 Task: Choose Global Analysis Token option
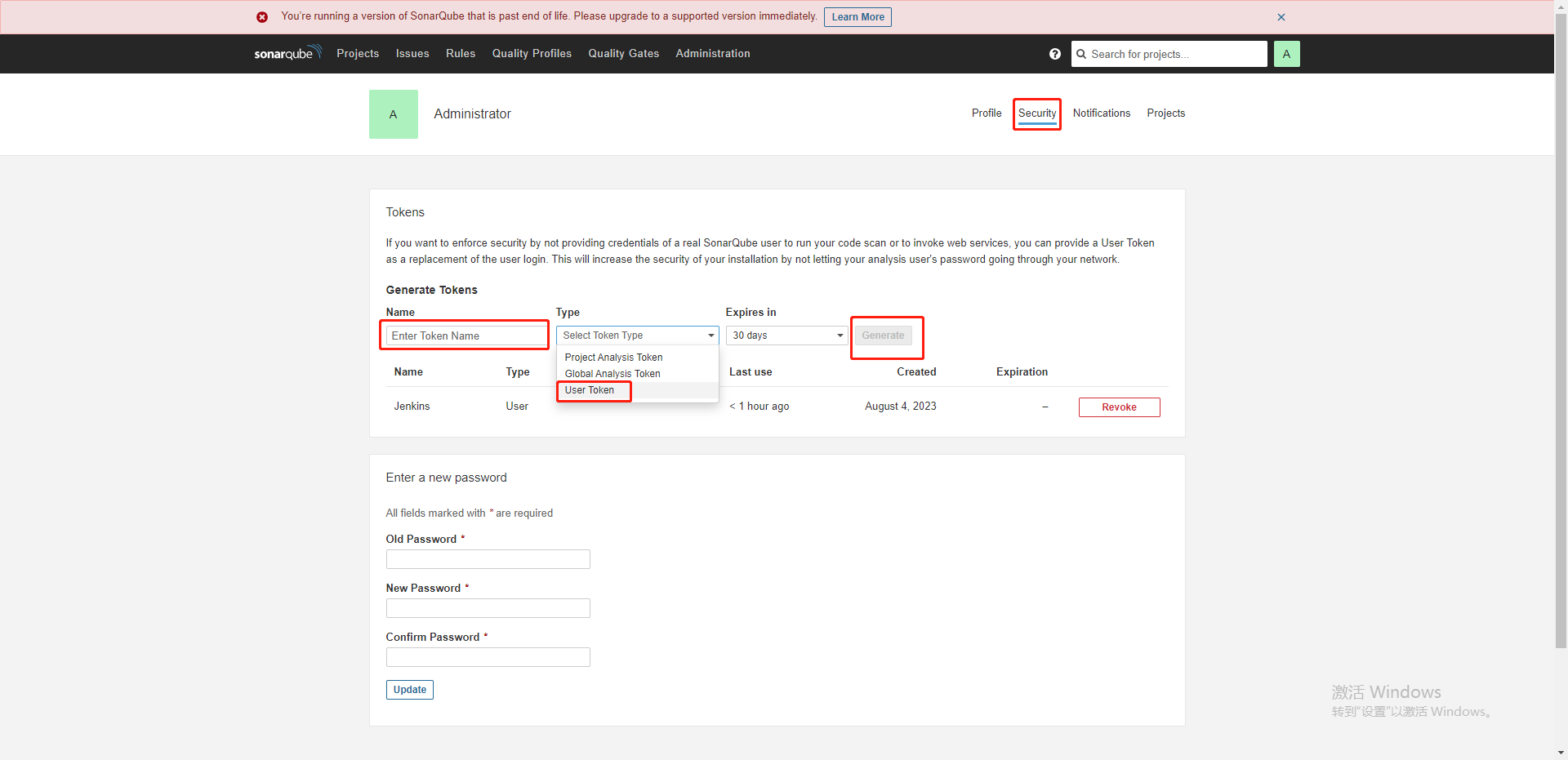coord(637,374)
